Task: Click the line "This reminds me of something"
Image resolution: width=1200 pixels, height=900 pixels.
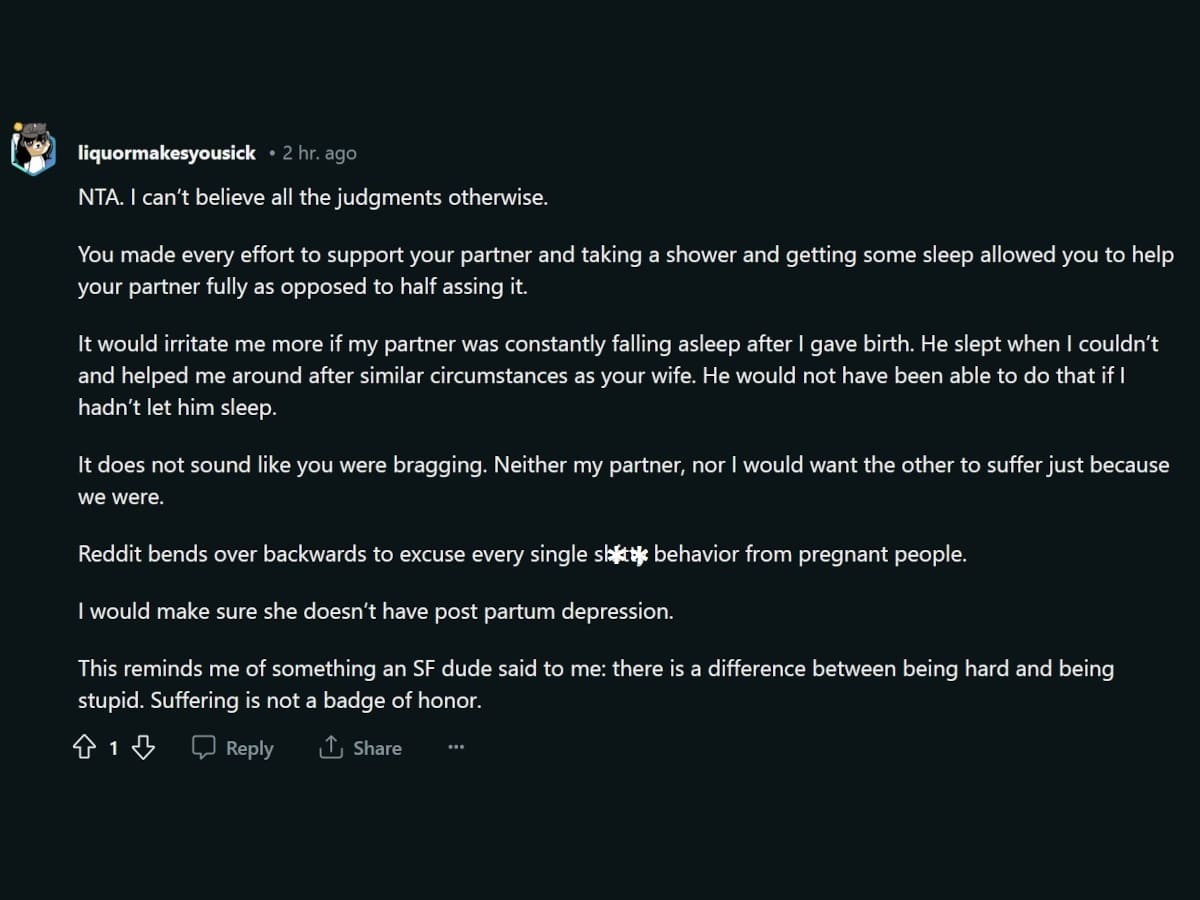Action: tap(596, 669)
